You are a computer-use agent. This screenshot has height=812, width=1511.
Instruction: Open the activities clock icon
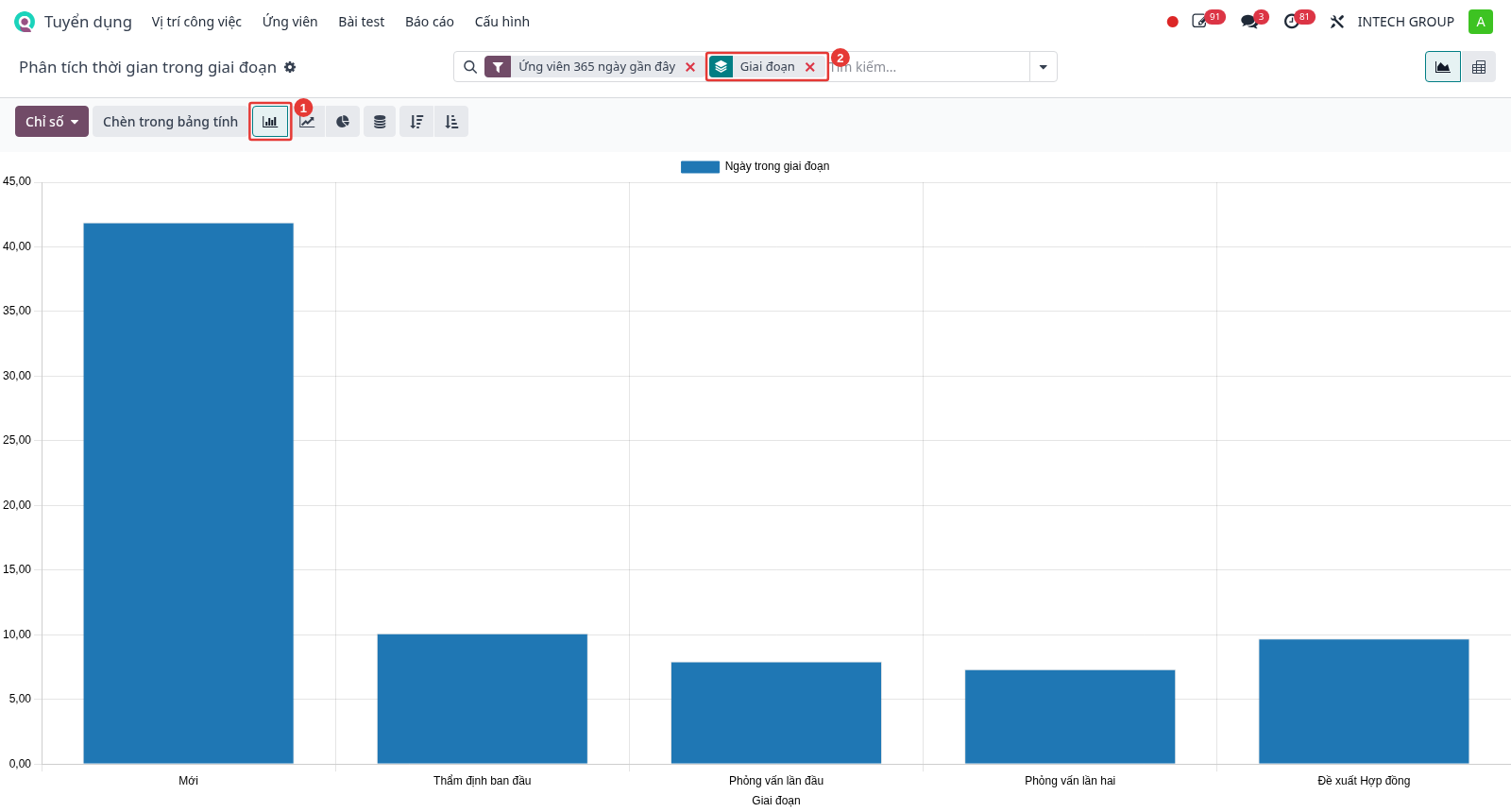[1292, 22]
